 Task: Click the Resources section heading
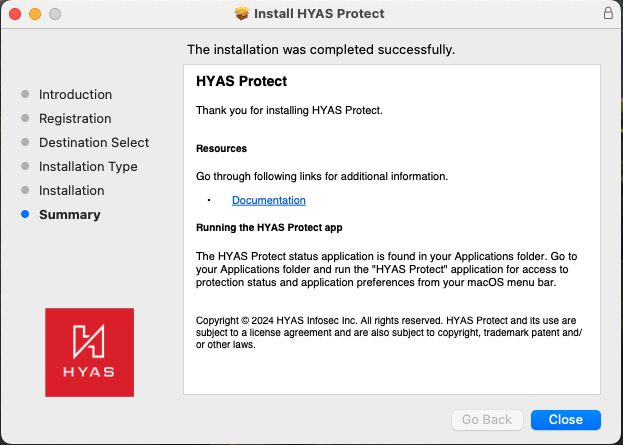coord(221,148)
